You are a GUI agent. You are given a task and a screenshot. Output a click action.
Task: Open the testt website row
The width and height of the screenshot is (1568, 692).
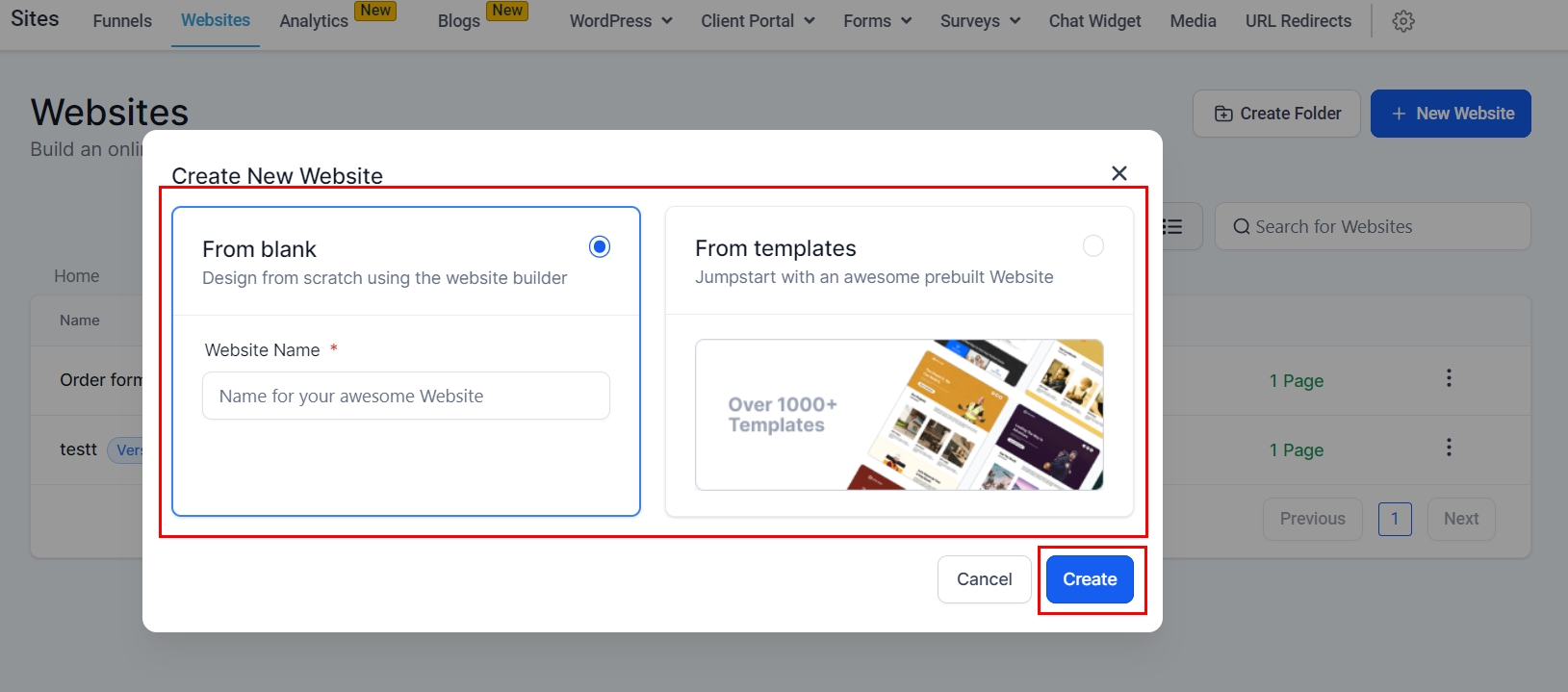(78, 449)
